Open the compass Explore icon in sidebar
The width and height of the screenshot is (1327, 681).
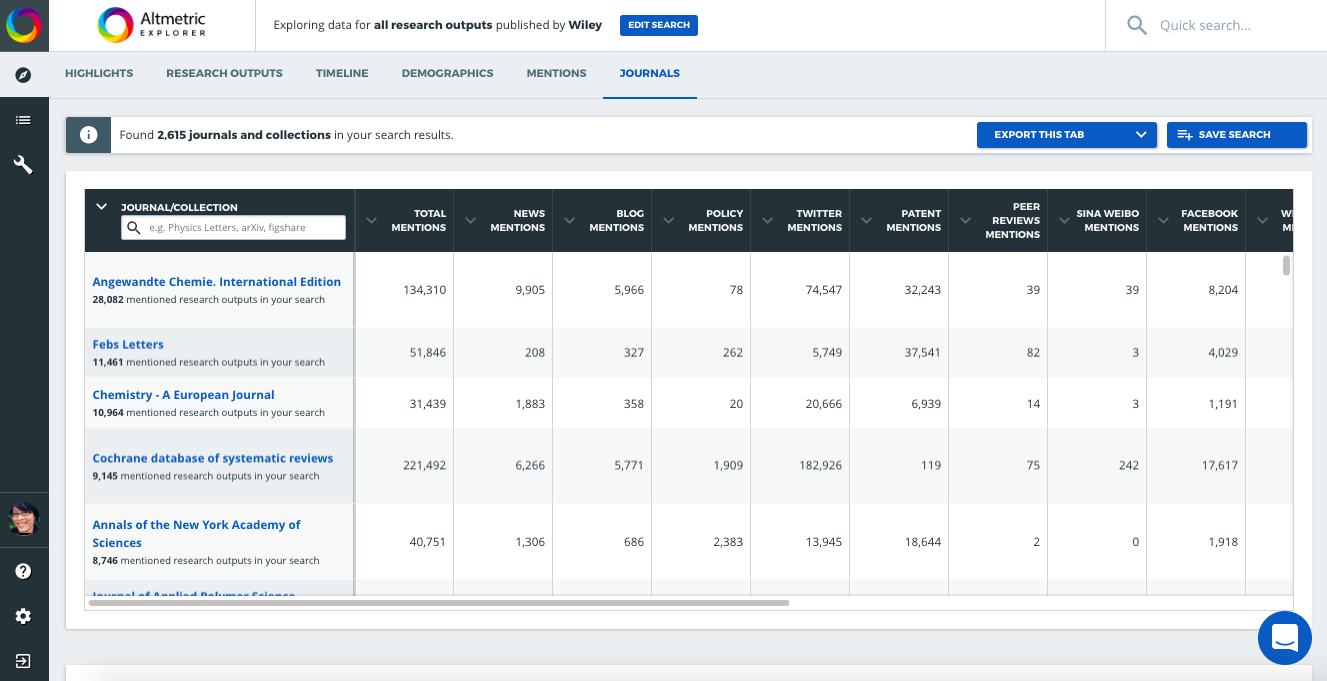click(x=23, y=75)
